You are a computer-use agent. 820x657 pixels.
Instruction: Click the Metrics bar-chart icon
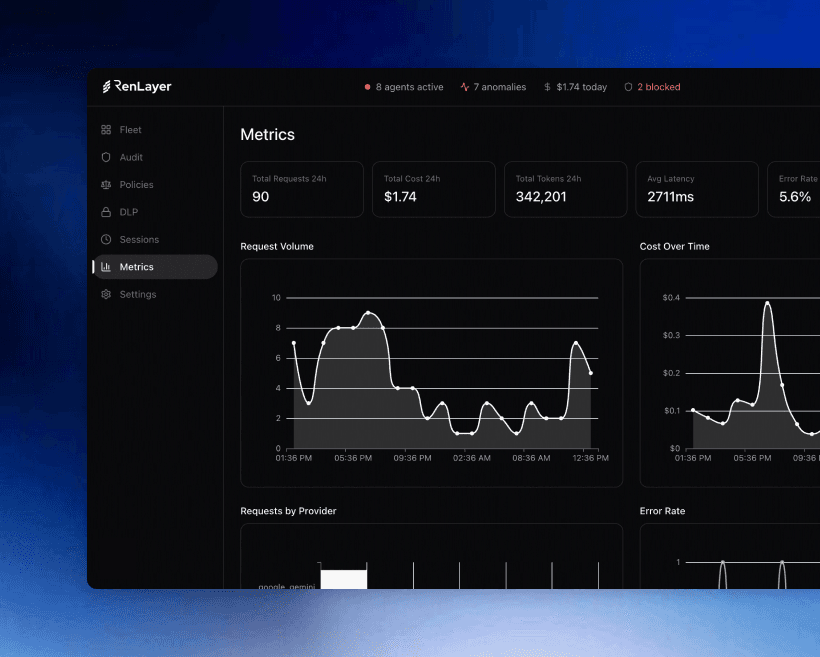tap(105, 266)
